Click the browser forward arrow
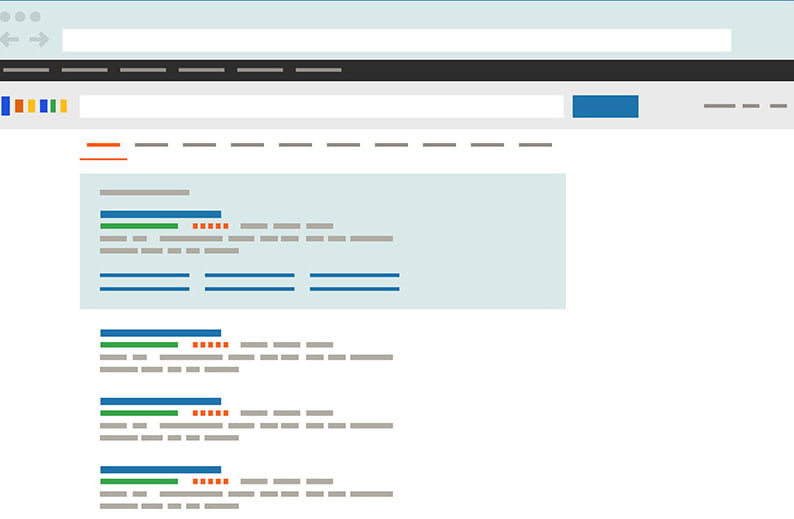 click(39, 39)
